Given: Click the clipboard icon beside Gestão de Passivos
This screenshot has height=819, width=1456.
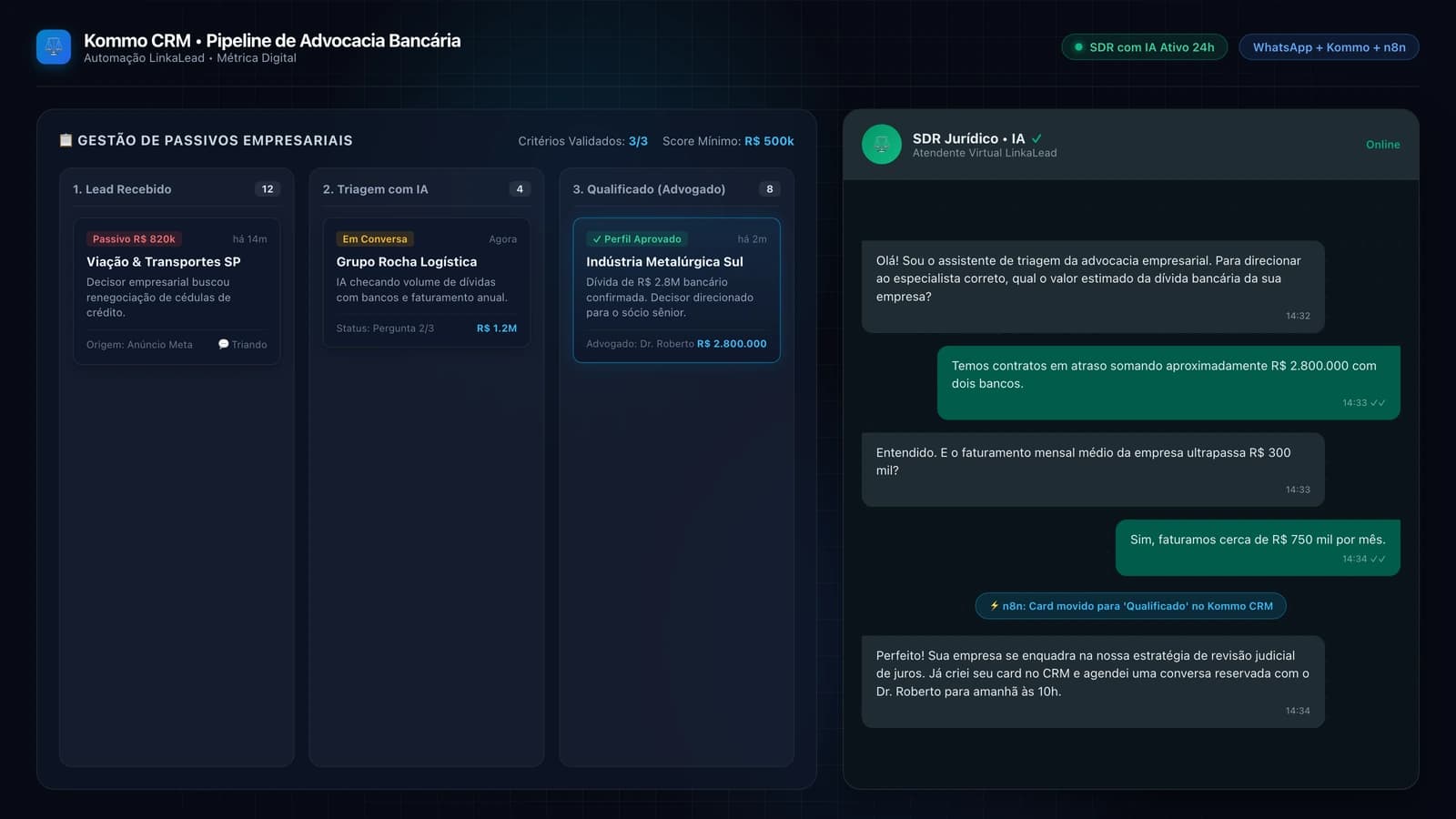Looking at the screenshot, I should click(x=66, y=140).
